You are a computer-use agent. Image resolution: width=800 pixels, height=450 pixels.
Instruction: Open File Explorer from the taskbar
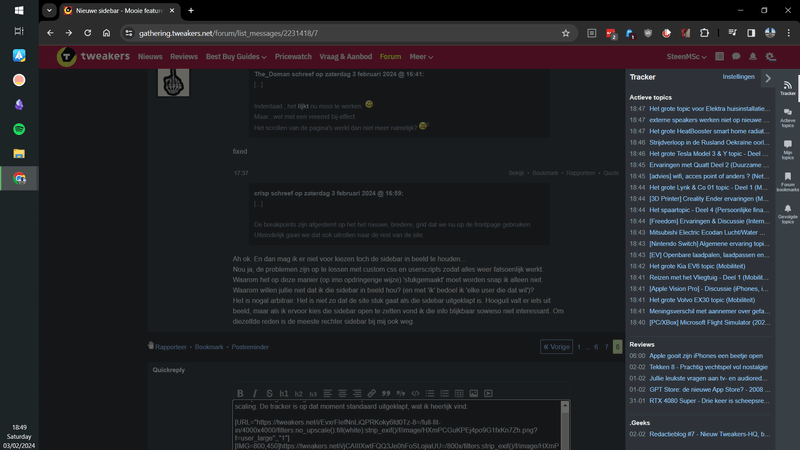[x=19, y=154]
